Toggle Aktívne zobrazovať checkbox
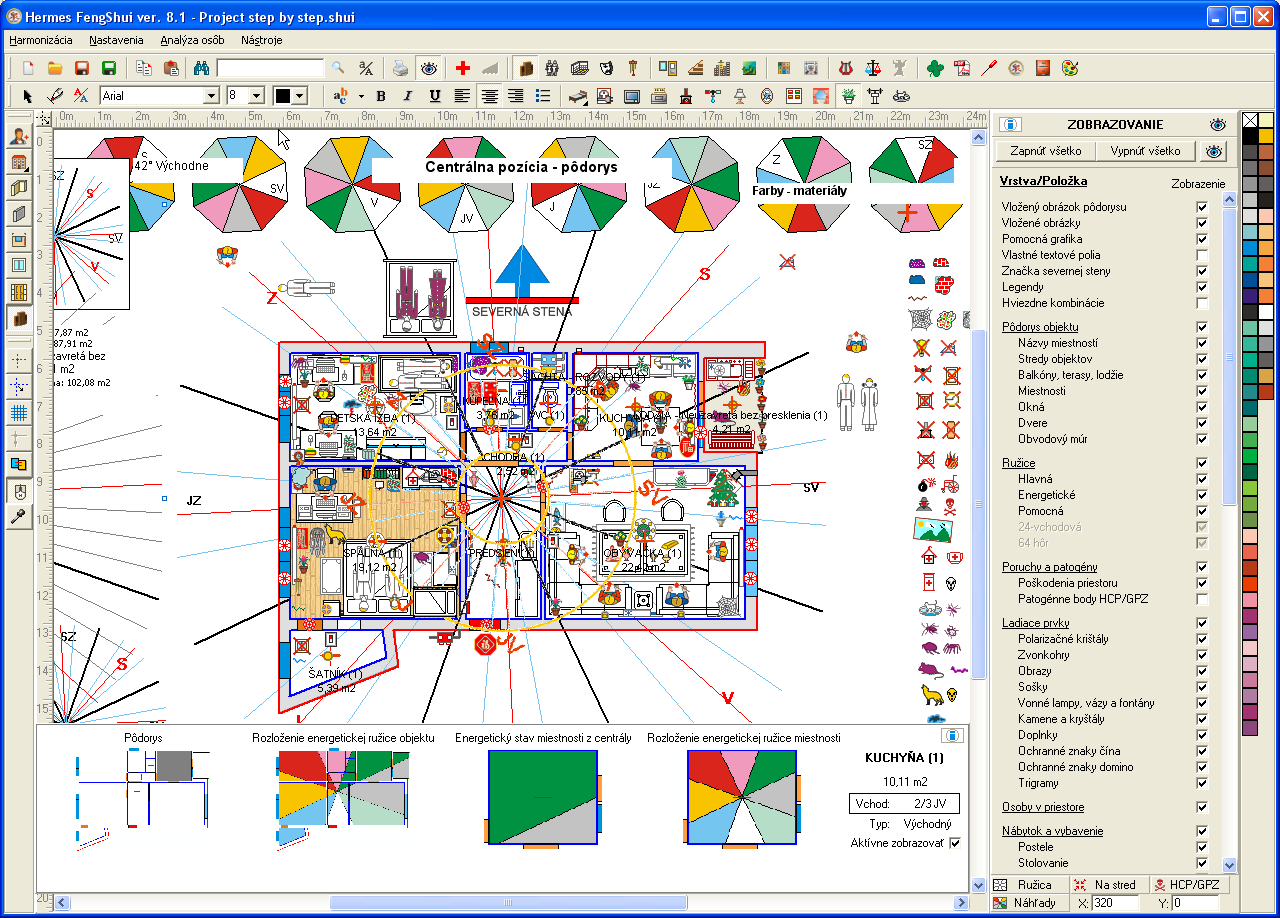This screenshot has height=918, width=1280. coord(955,843)
